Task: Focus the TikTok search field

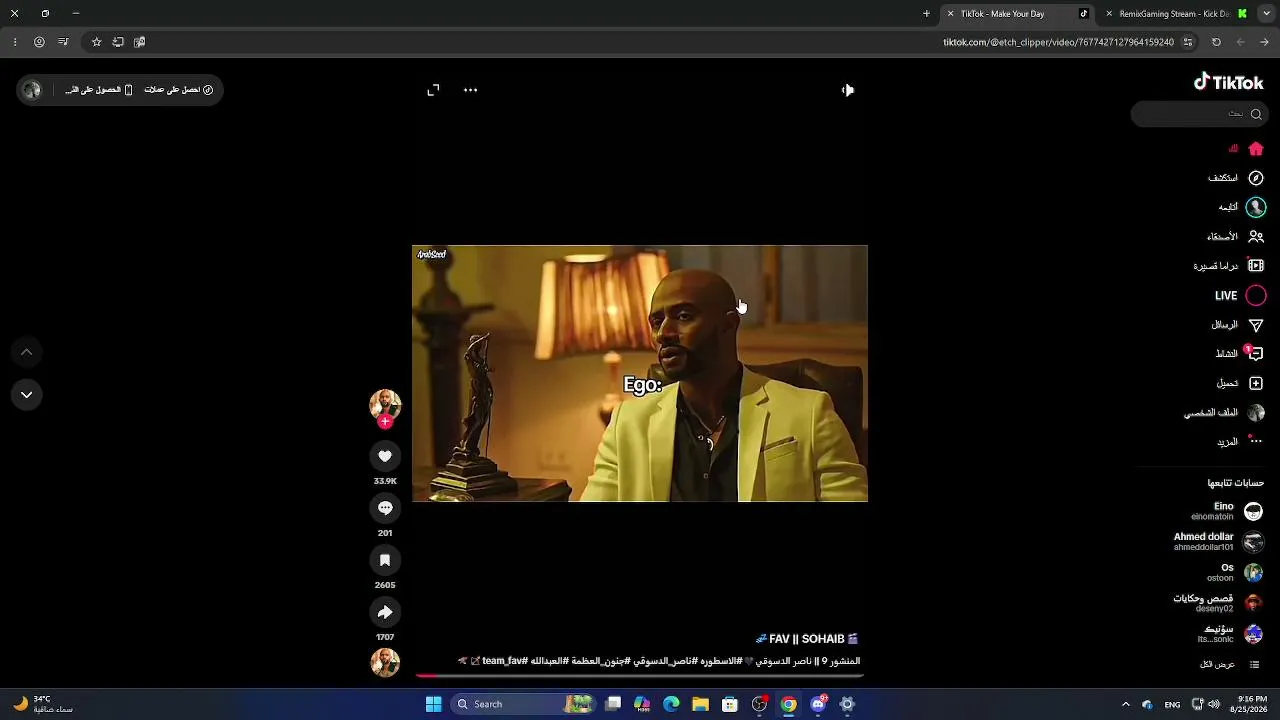Action: coord(1198,114)
